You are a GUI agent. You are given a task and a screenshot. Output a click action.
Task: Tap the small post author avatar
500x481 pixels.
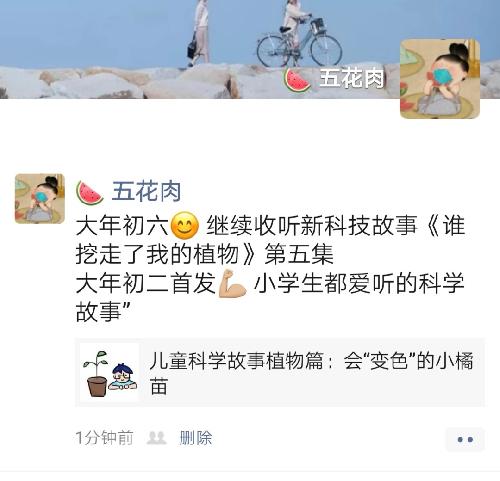pos(40,199)
